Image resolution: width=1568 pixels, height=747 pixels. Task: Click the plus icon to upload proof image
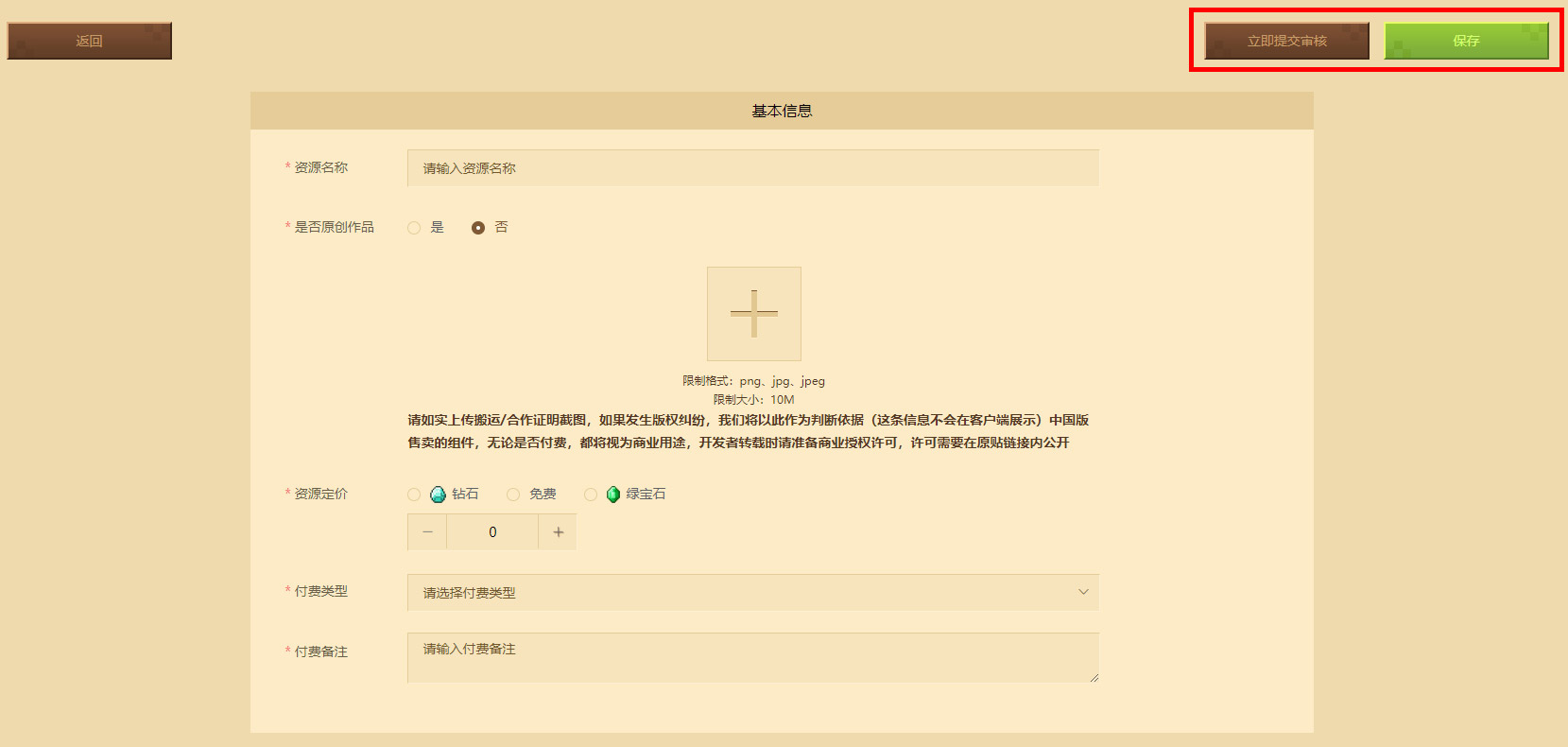pyautogui.click(x=753, y=313)
